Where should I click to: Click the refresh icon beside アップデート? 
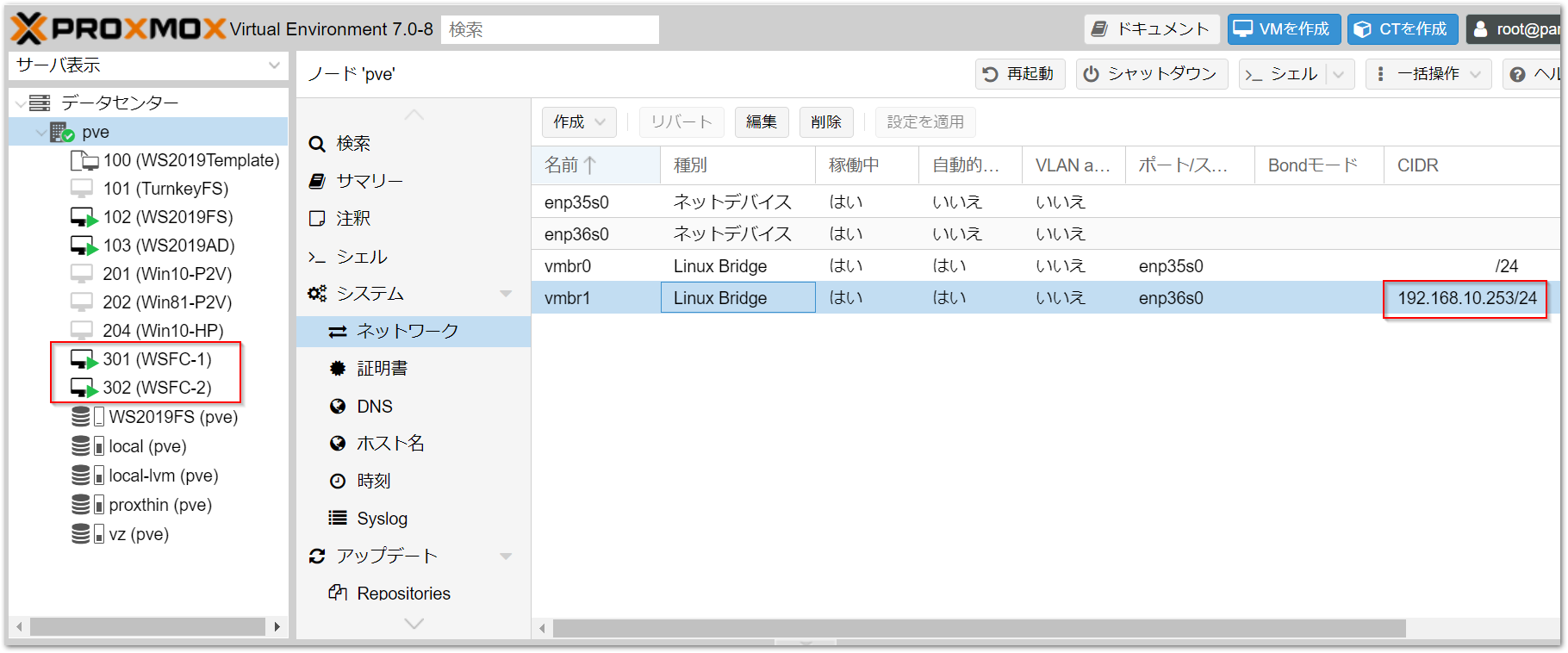pos(317,557)
